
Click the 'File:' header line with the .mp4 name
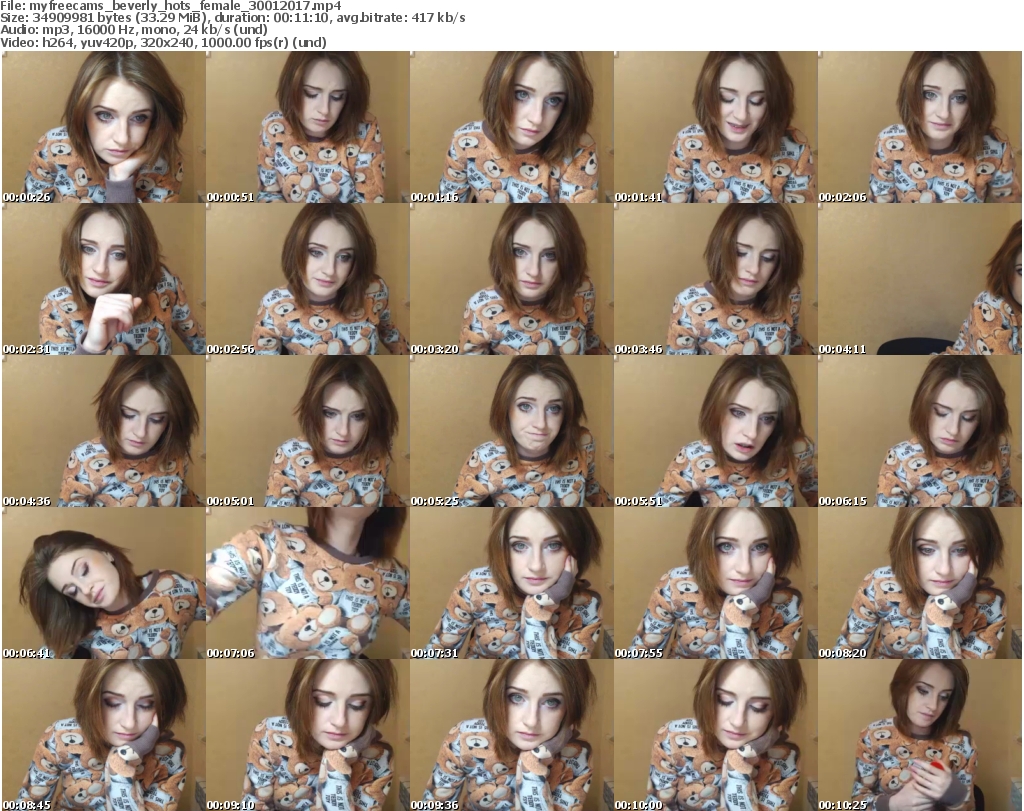[x=170, y=6]
